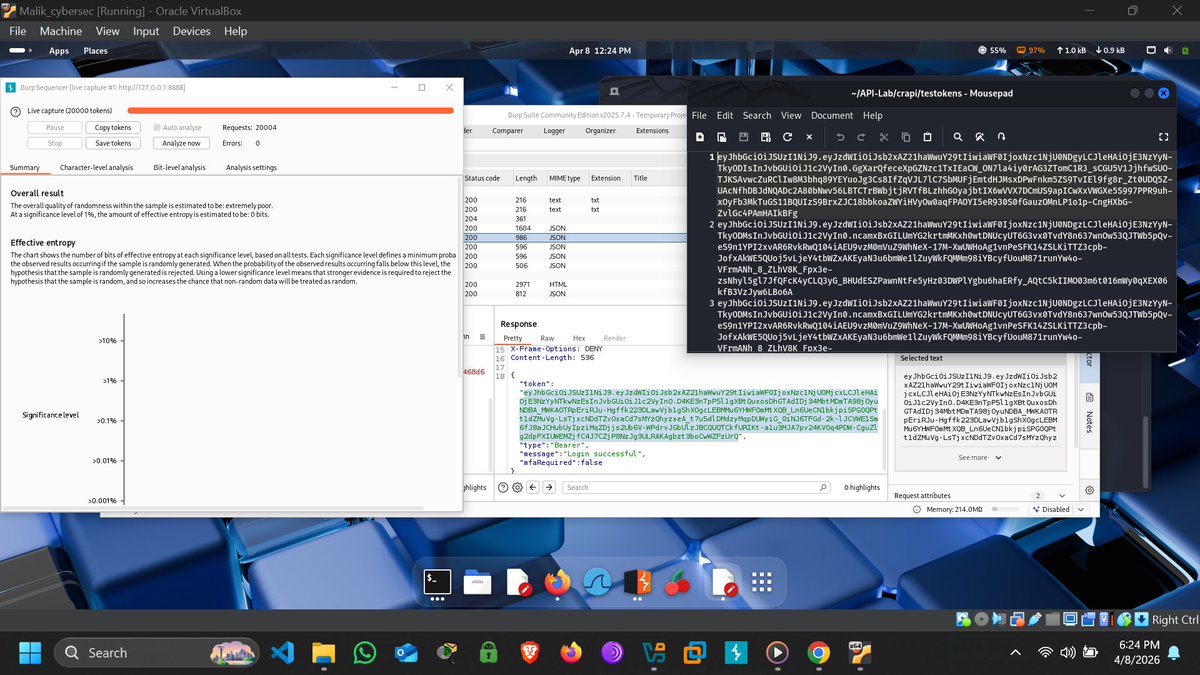Launch Firefox from the Linux dock
Screen dimensions: 1200x675
(557, 582)
